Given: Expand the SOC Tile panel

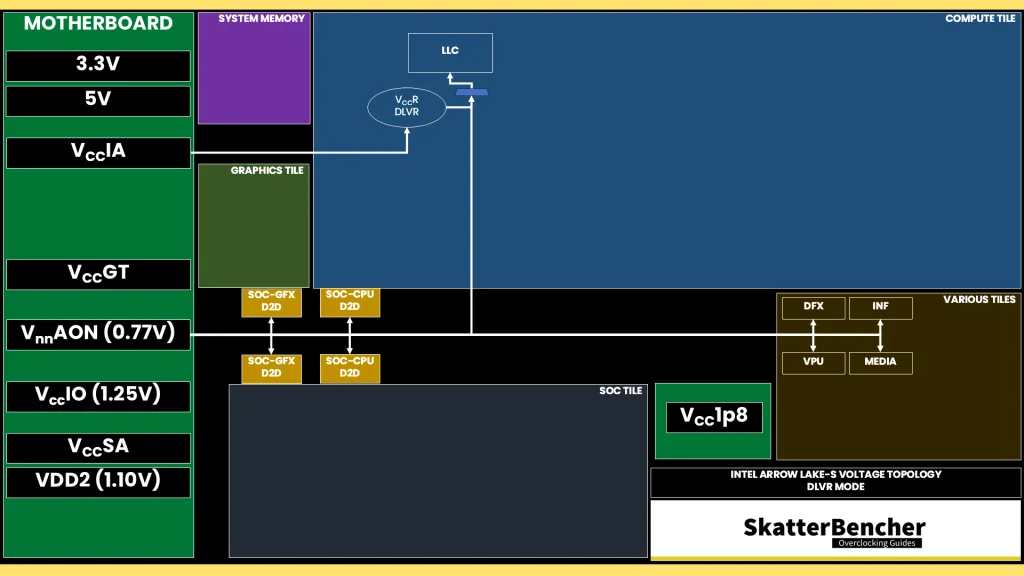Looking at the screenshot, I should tap(438, 470).
